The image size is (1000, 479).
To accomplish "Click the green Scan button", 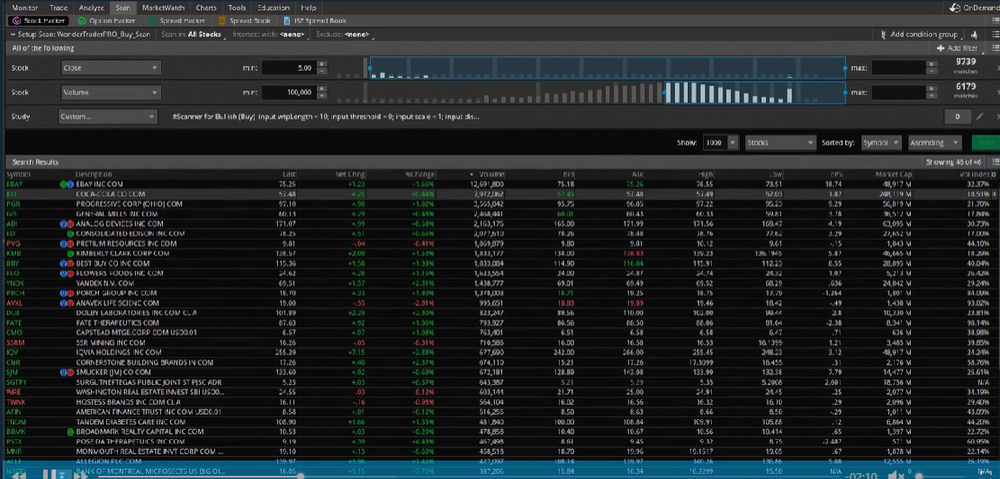I will pyautogui.click(x=985, y=143).
